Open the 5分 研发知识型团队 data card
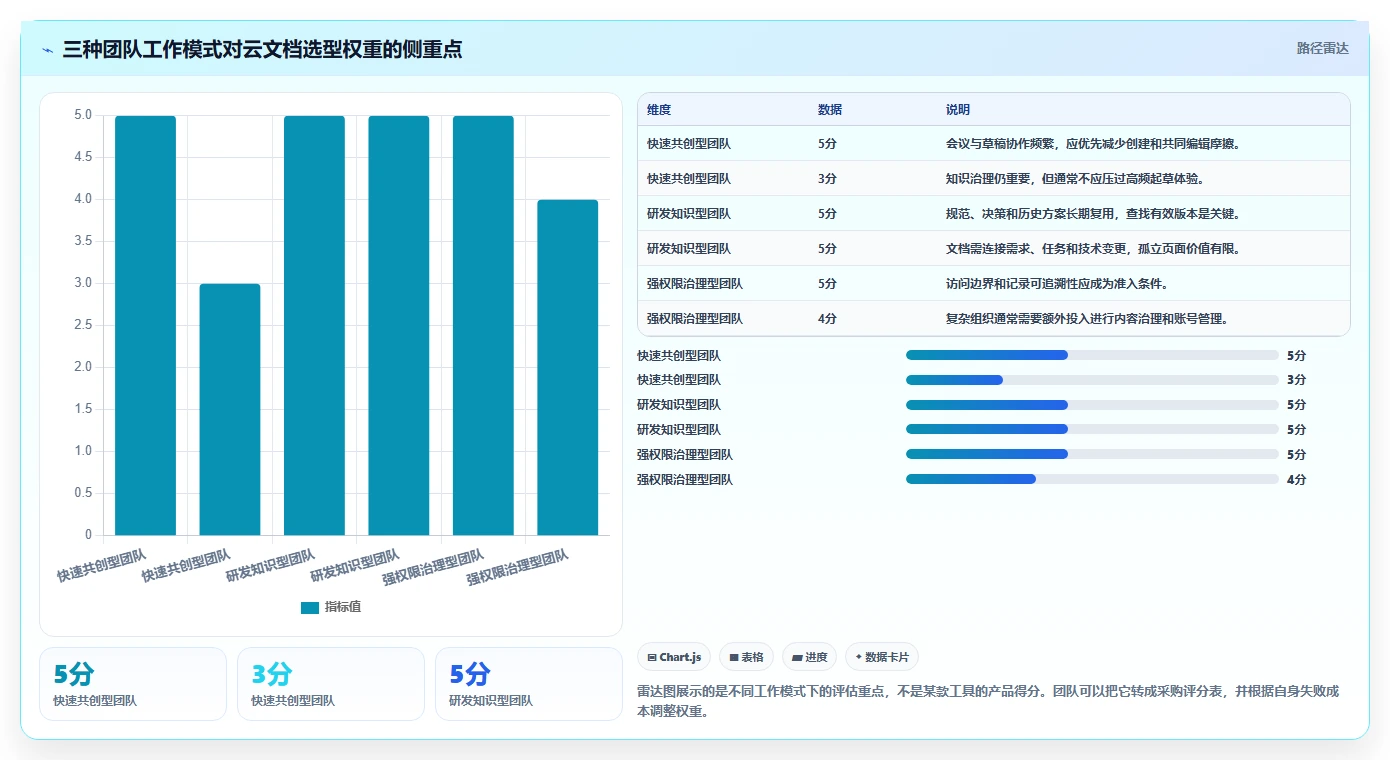The width and height of the screenshot is (1390, 760). 529,684
